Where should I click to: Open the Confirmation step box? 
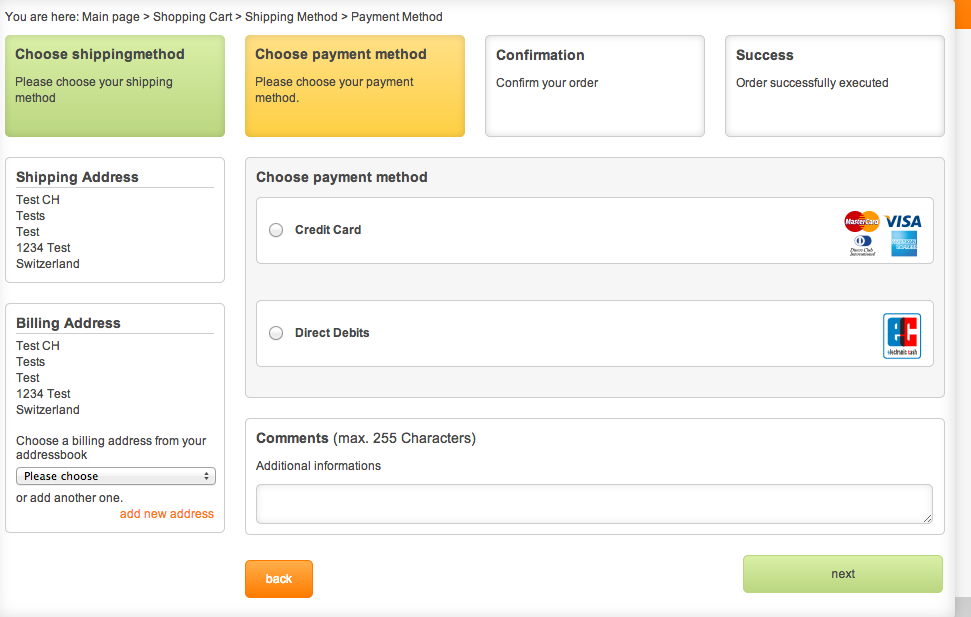[x=595, y=86]
